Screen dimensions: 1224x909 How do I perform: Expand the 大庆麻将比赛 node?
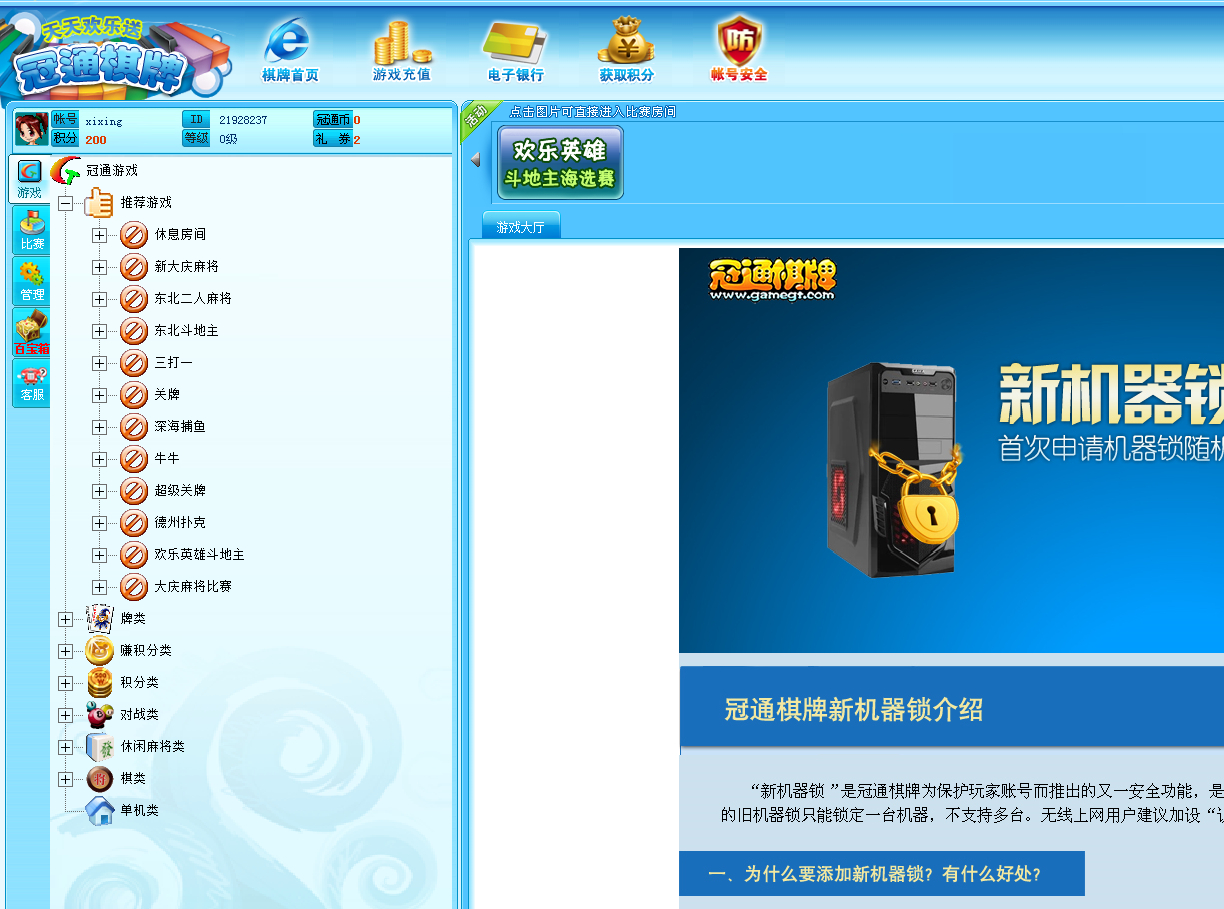tap(99, 587)
